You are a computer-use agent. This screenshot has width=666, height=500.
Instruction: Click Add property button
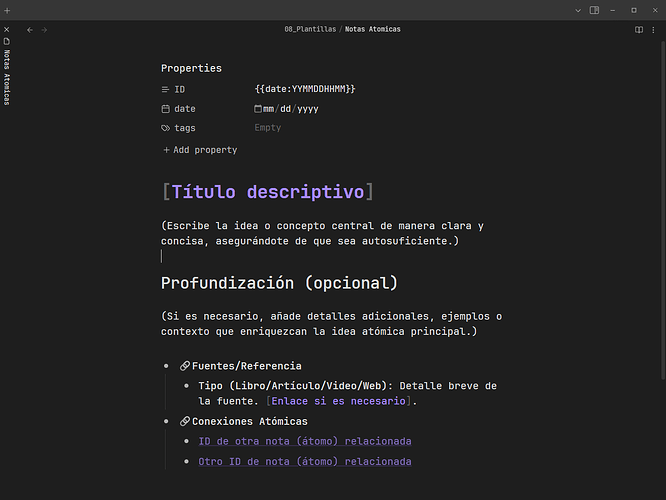tap(200, 150)
